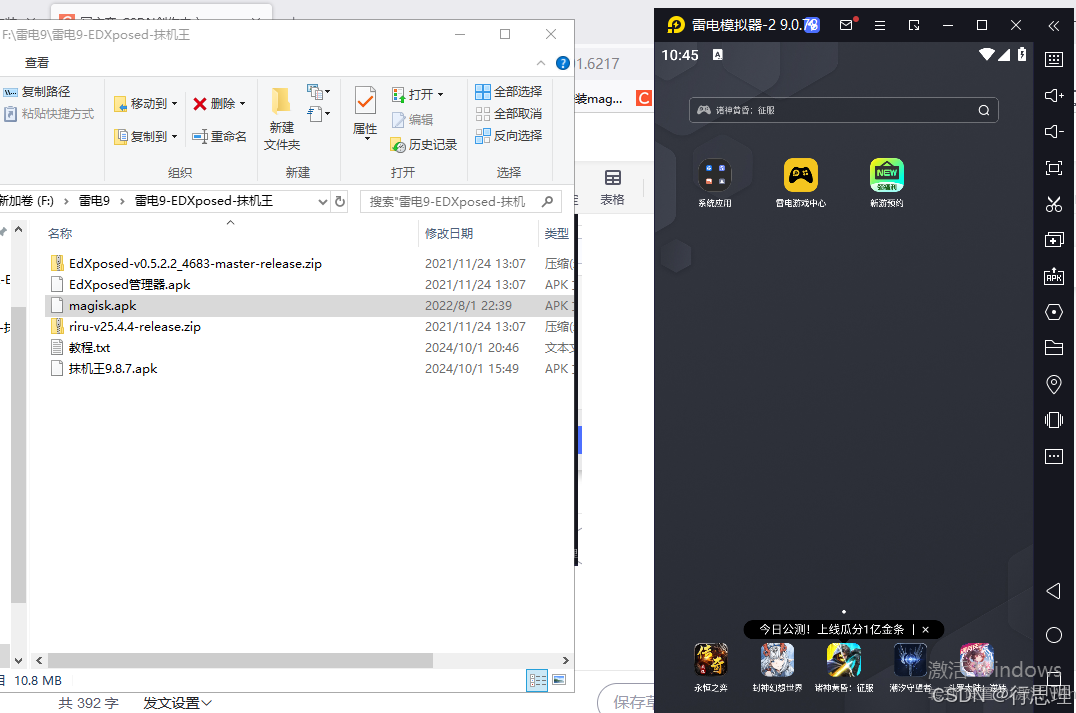This screenshot has height=713, width=1076.
Task: Click the install APK icon in LDPlayer
Action: [1053, 276]
